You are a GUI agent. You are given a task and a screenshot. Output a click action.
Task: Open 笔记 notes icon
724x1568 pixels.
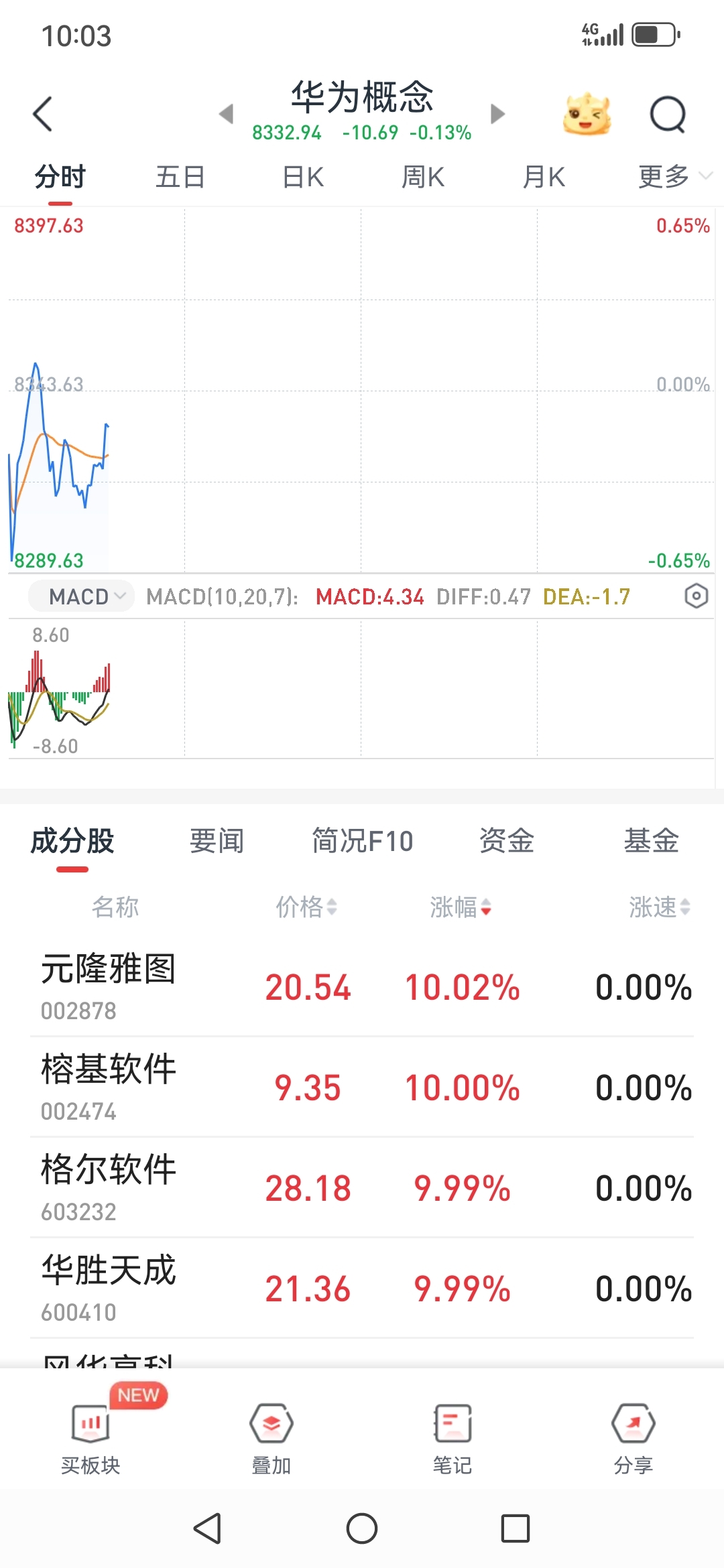coord(452,1423)
